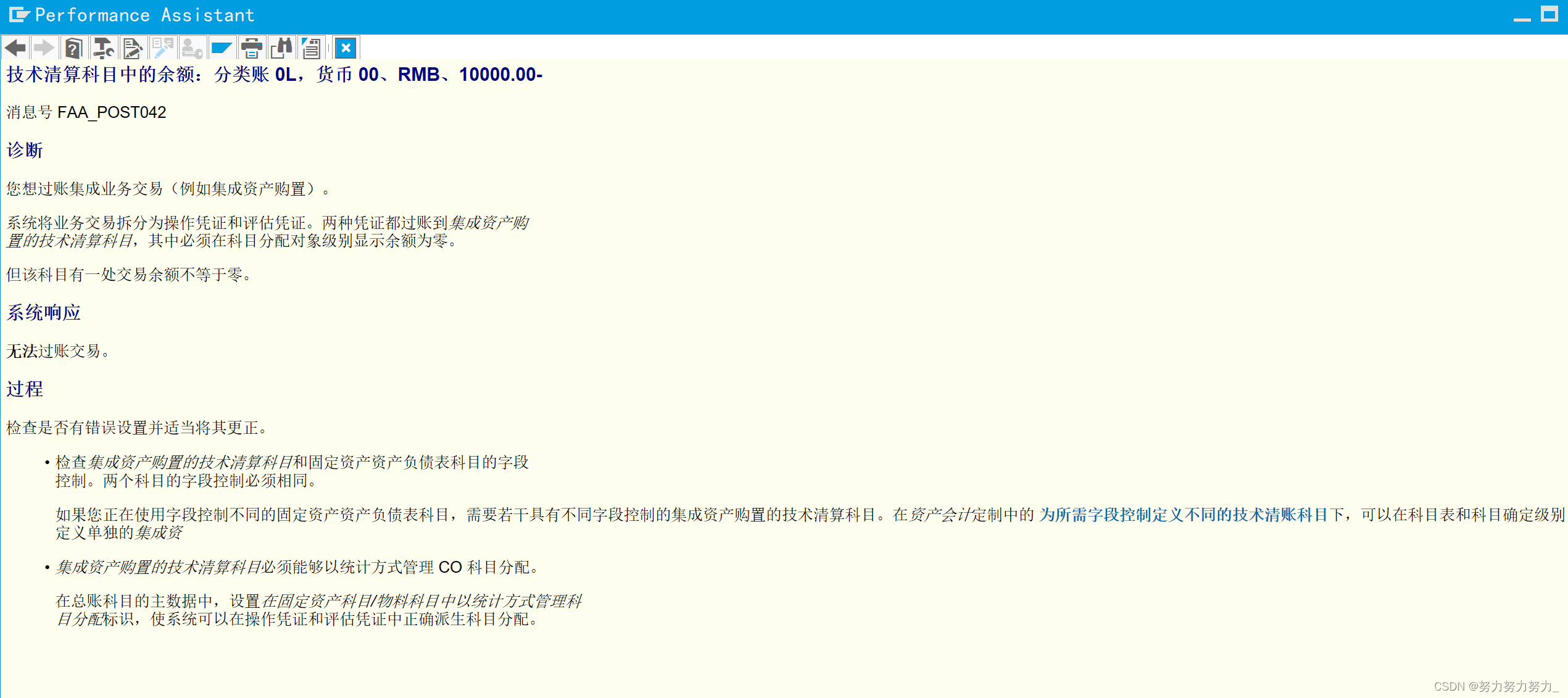Click the grayed highlighter notes icon

[x=162, y=48]
